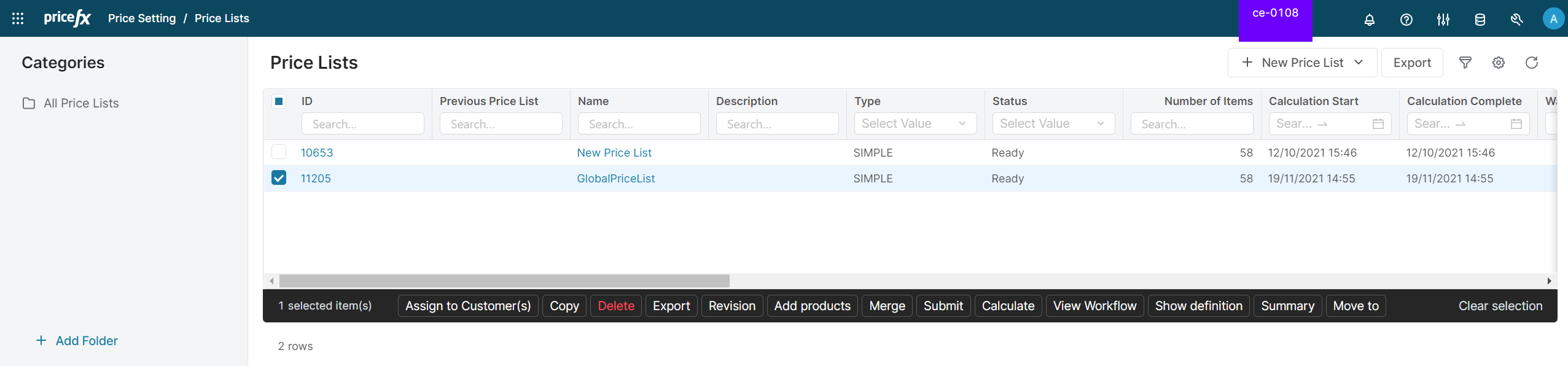Click the database icon in header
The image size is (1568, 366).
[x=1480, y=20]
